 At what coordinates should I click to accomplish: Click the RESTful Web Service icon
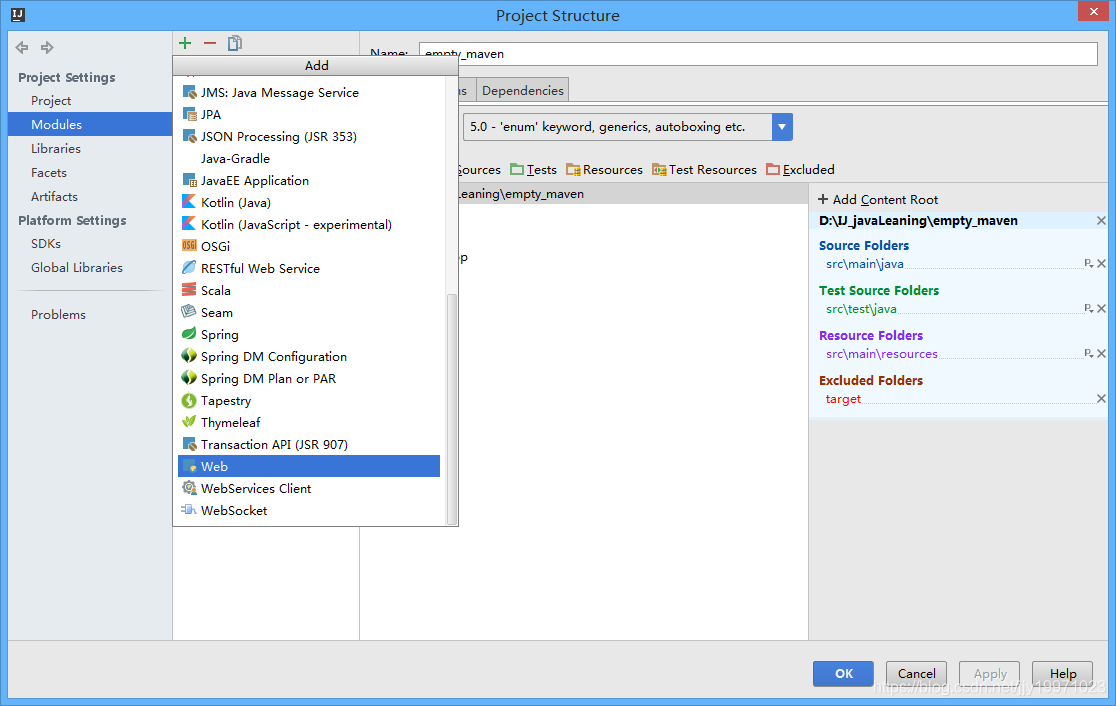tap(189, 268)
